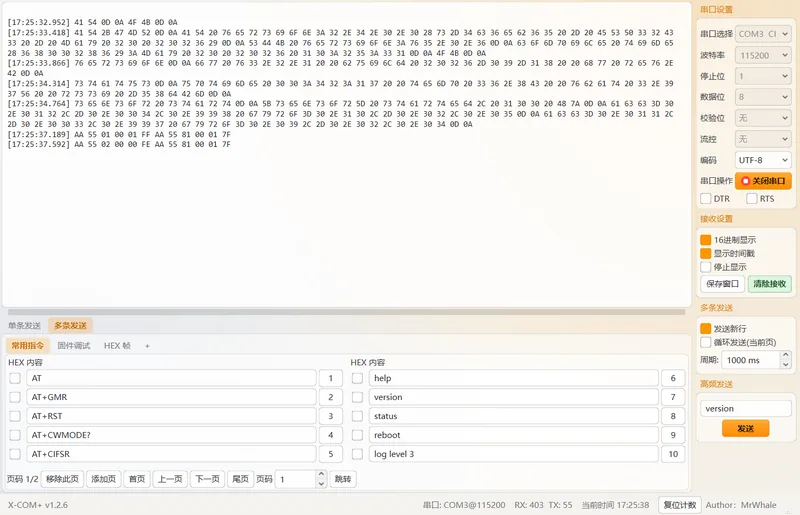Send AT+RST via number button 3

click(331, 416)
